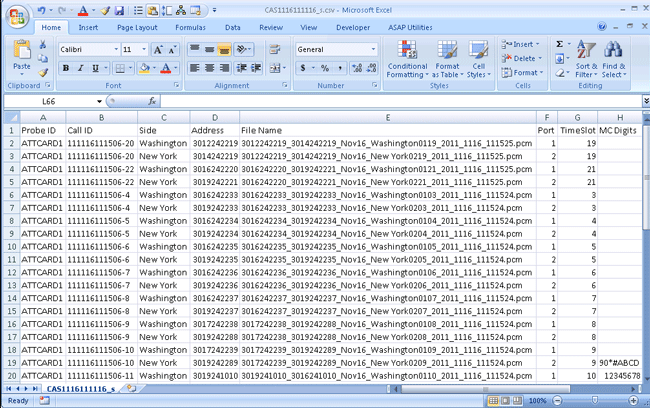The height and width of the screenshot is (408, 650).
Task: Click the Format Painter brush in Clipboard group
Action: point(43,73)
